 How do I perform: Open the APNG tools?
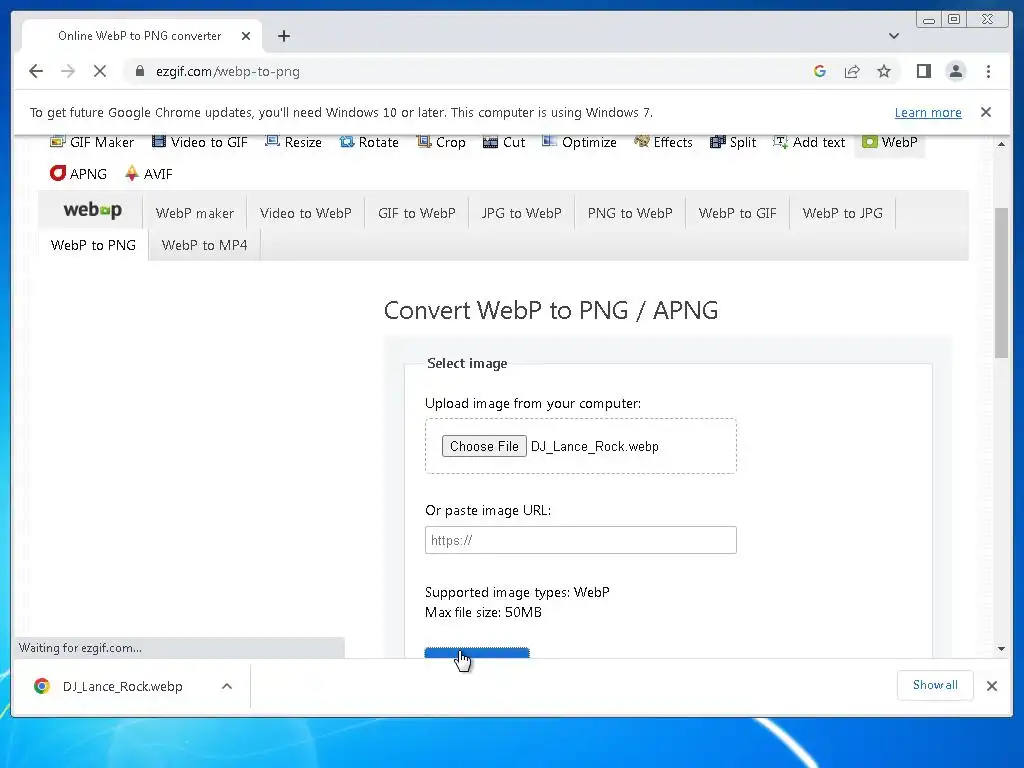(78, 174)
